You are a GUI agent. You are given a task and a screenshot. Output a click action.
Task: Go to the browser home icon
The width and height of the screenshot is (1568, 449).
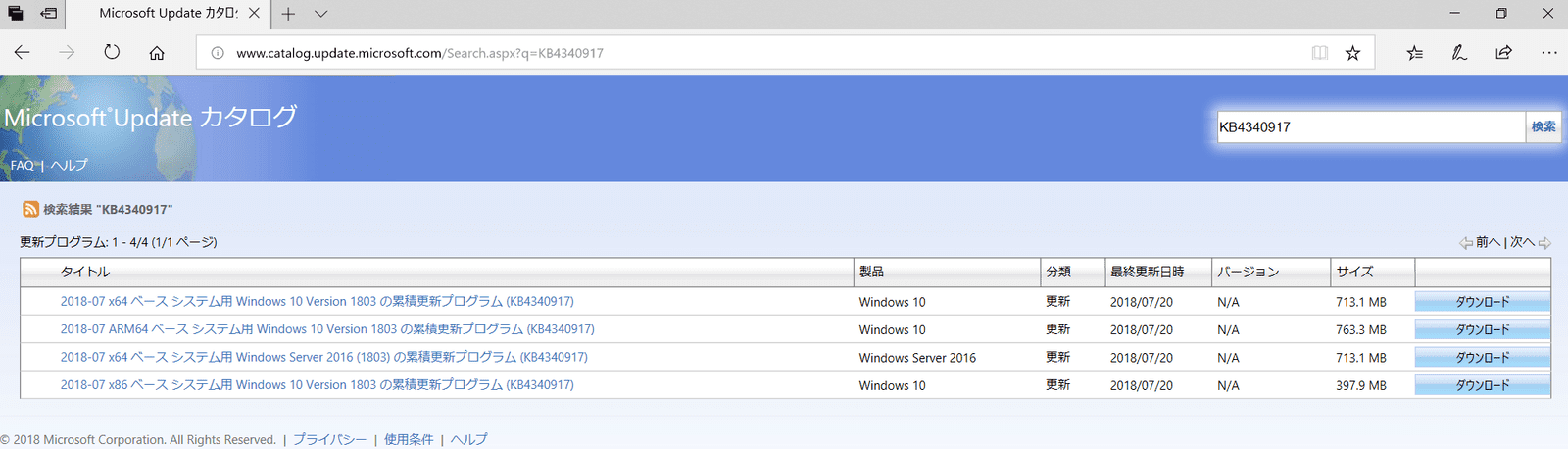tap(157, 53)
